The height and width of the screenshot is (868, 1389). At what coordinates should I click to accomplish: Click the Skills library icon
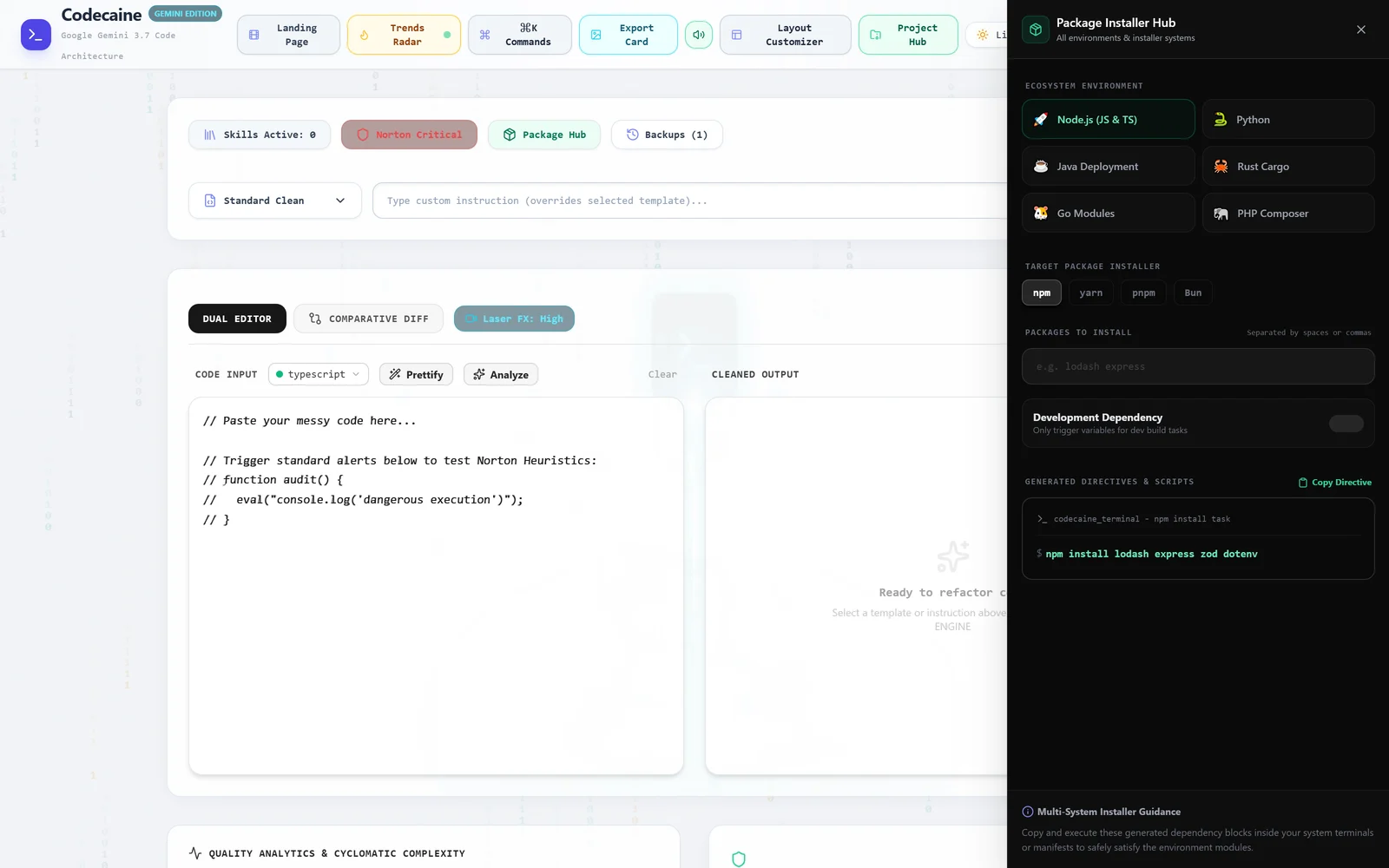[x=210, y=135]
